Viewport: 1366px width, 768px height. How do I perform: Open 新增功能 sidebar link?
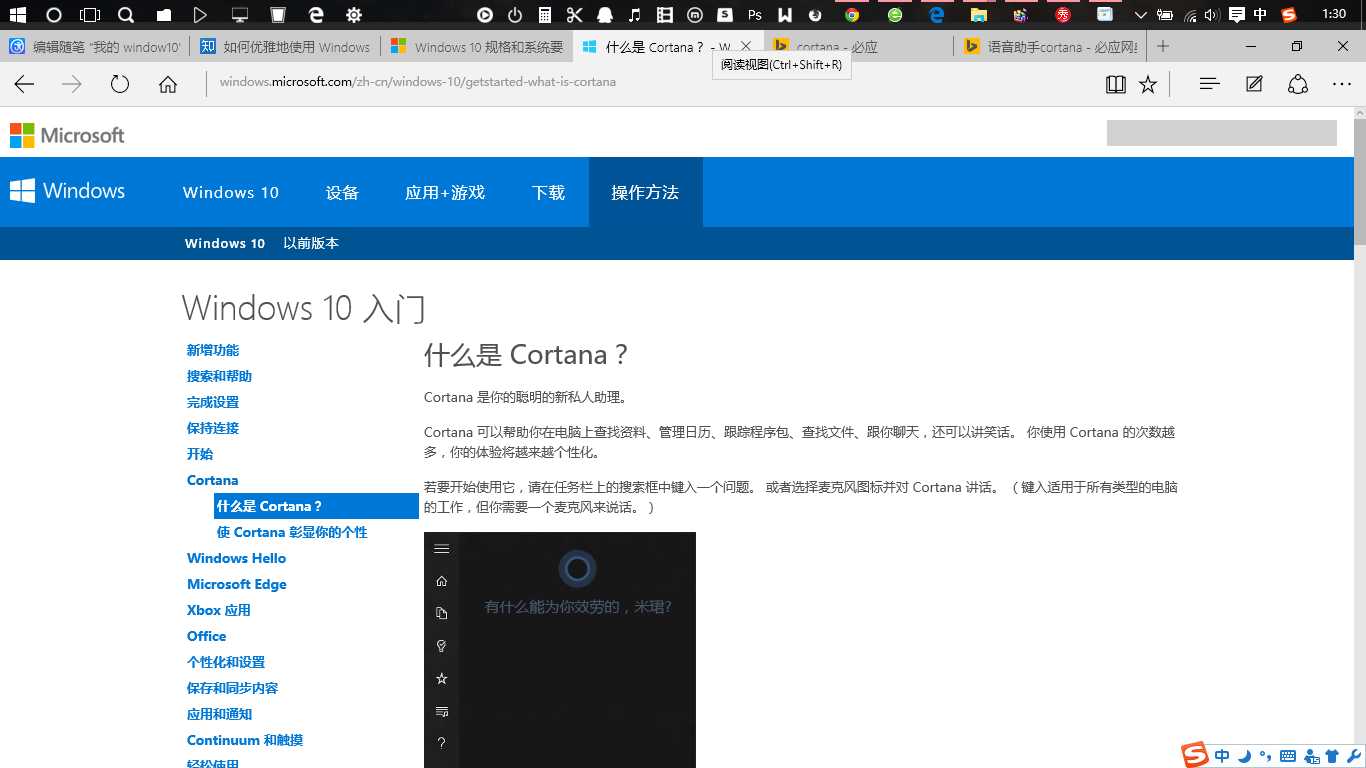(x=213, y=350)
